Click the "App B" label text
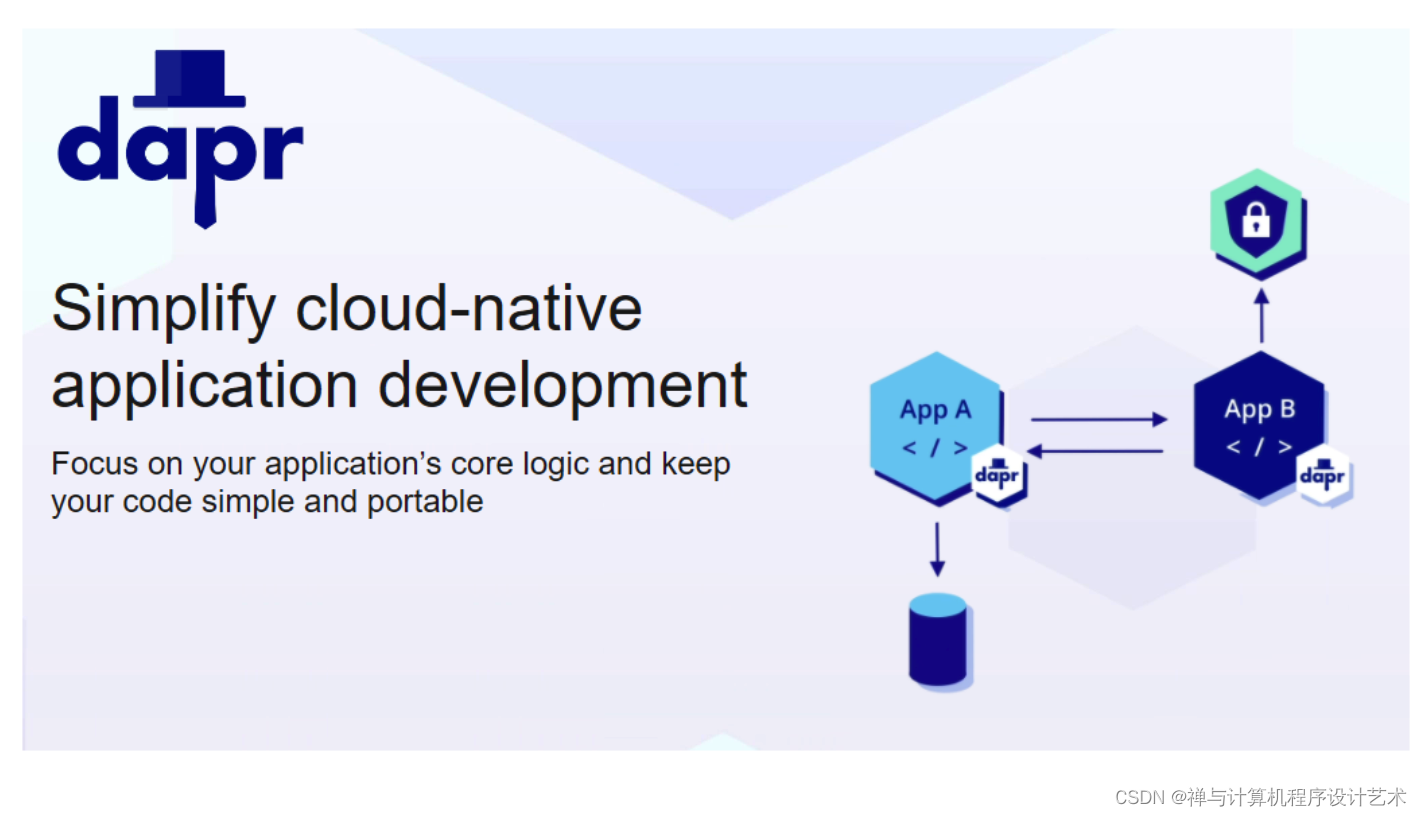Viewport: 1422px width, 816px height. coord(1259,409)
